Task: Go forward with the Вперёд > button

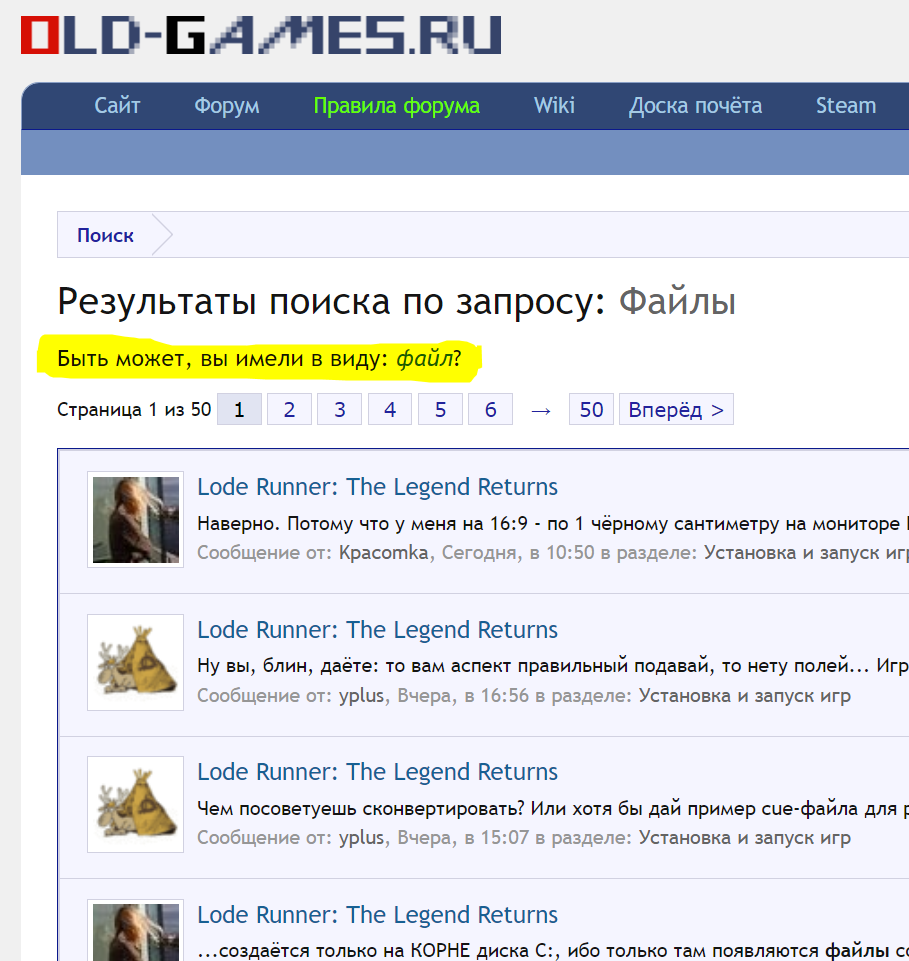Action: (x=676, y=409)
